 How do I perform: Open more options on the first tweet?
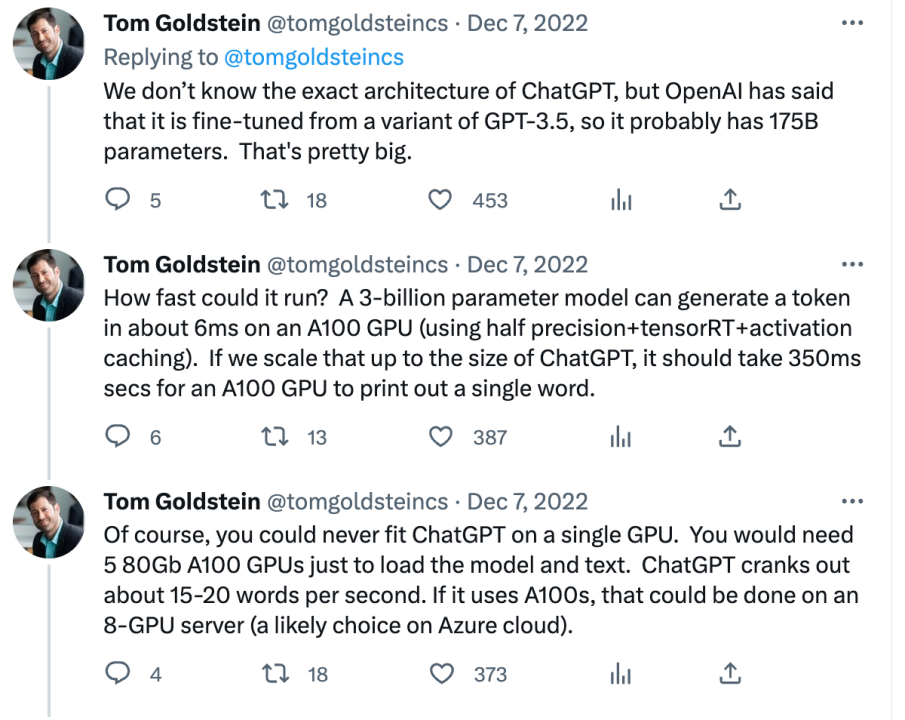tap(852, 22)
